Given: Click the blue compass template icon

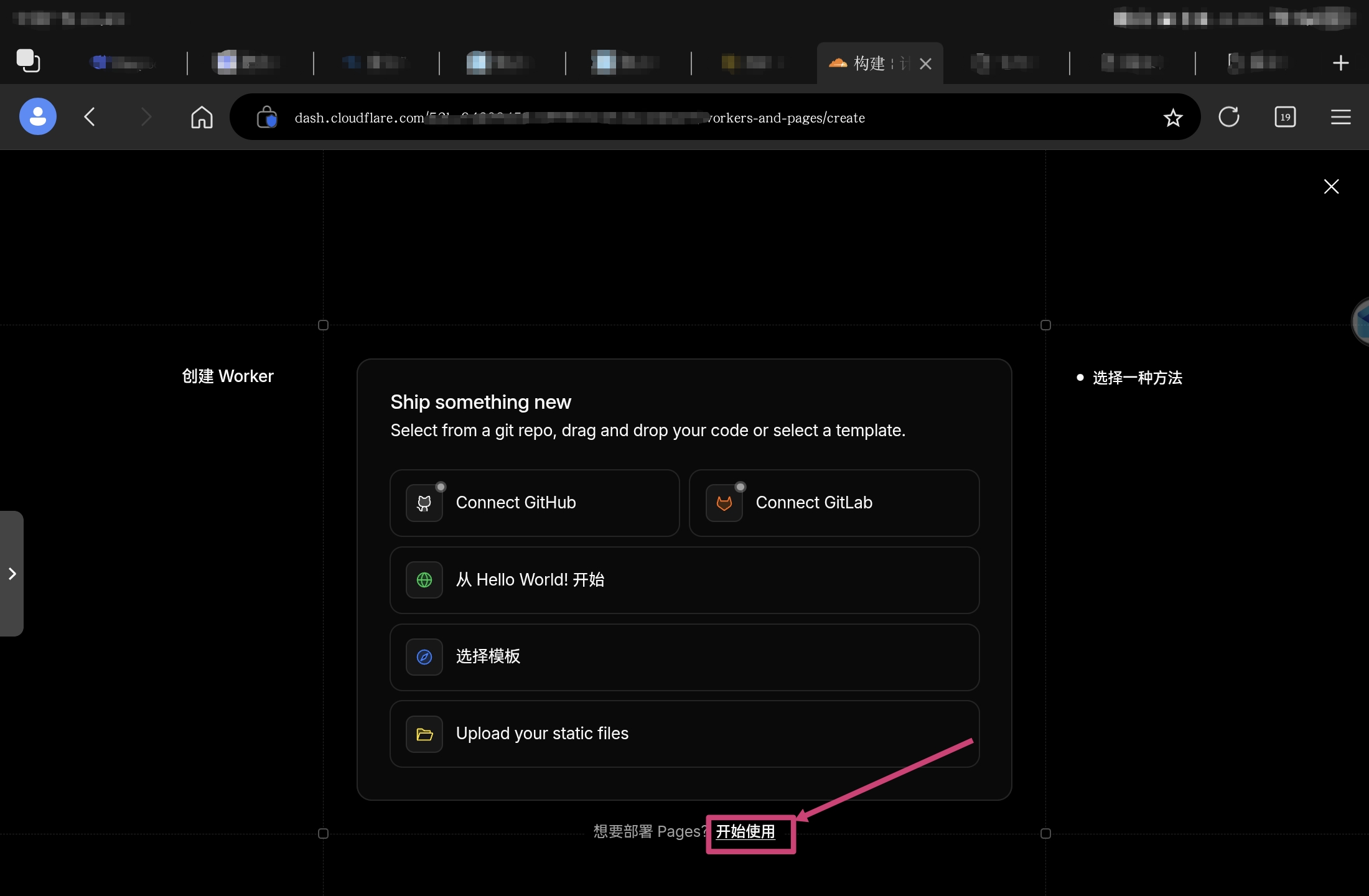Looking at the screenshot, I should click(424, 657).
